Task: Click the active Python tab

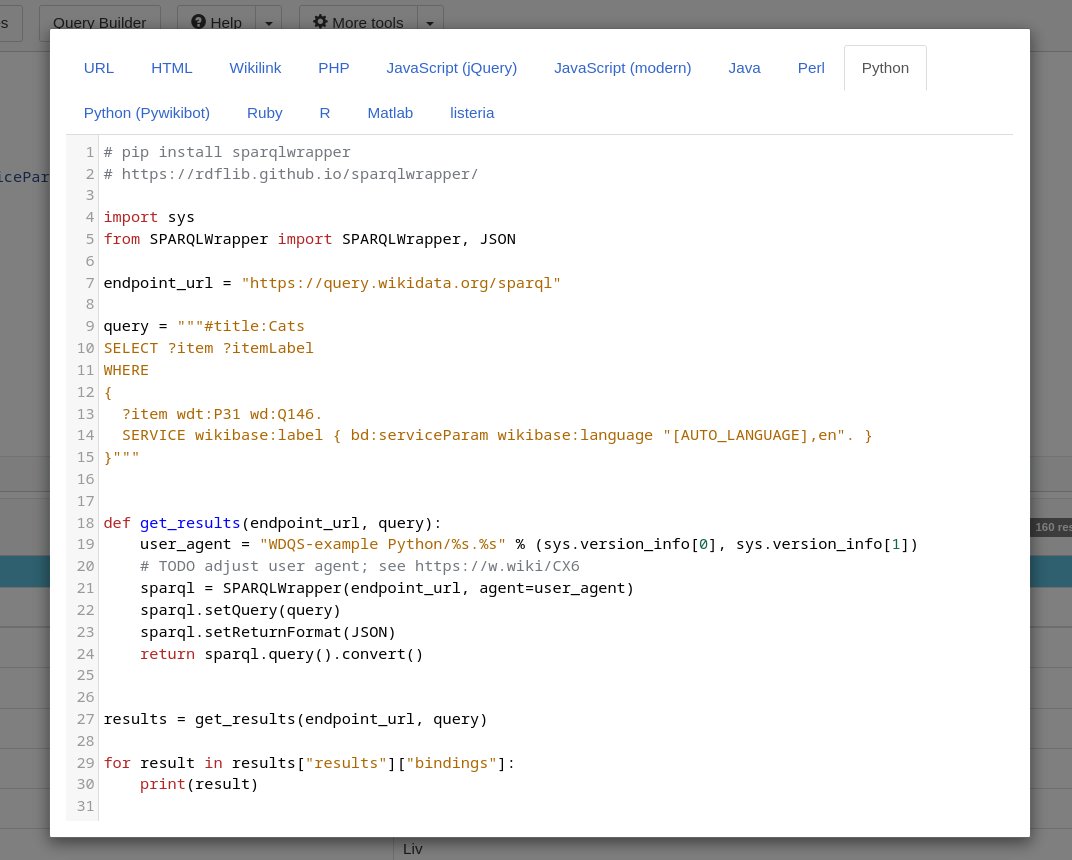Action: pos(885,68)
